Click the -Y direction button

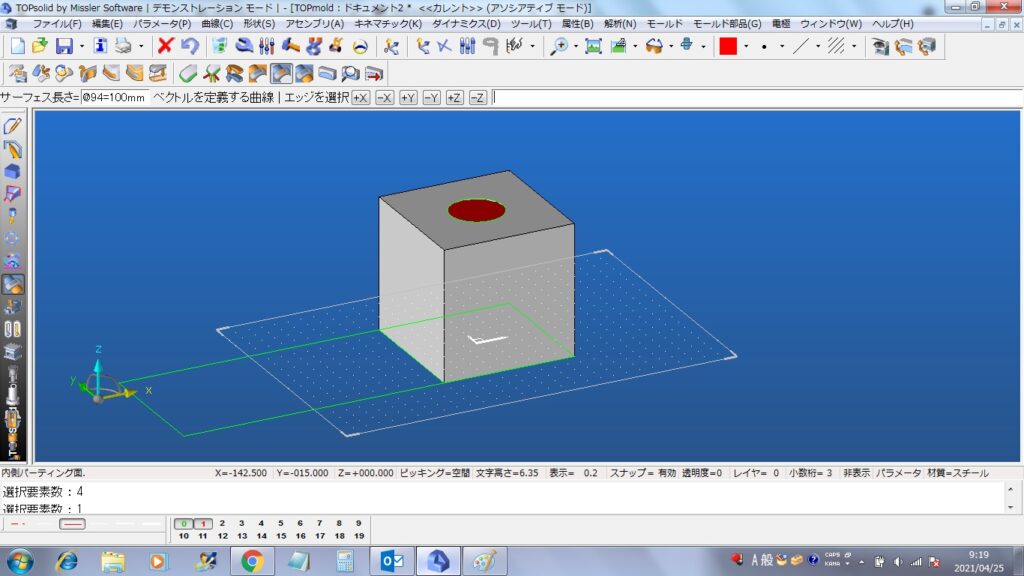click(431, 97)
